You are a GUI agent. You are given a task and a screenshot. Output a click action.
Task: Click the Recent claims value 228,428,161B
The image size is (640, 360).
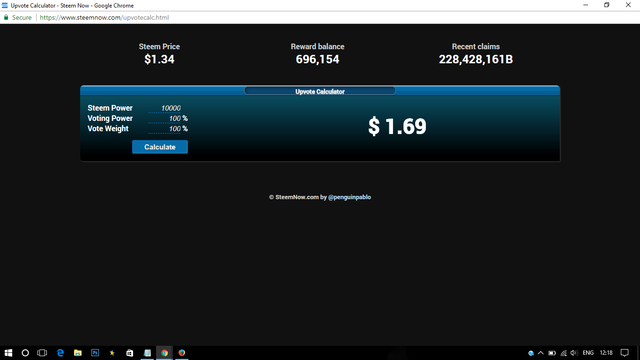point(476,59)
